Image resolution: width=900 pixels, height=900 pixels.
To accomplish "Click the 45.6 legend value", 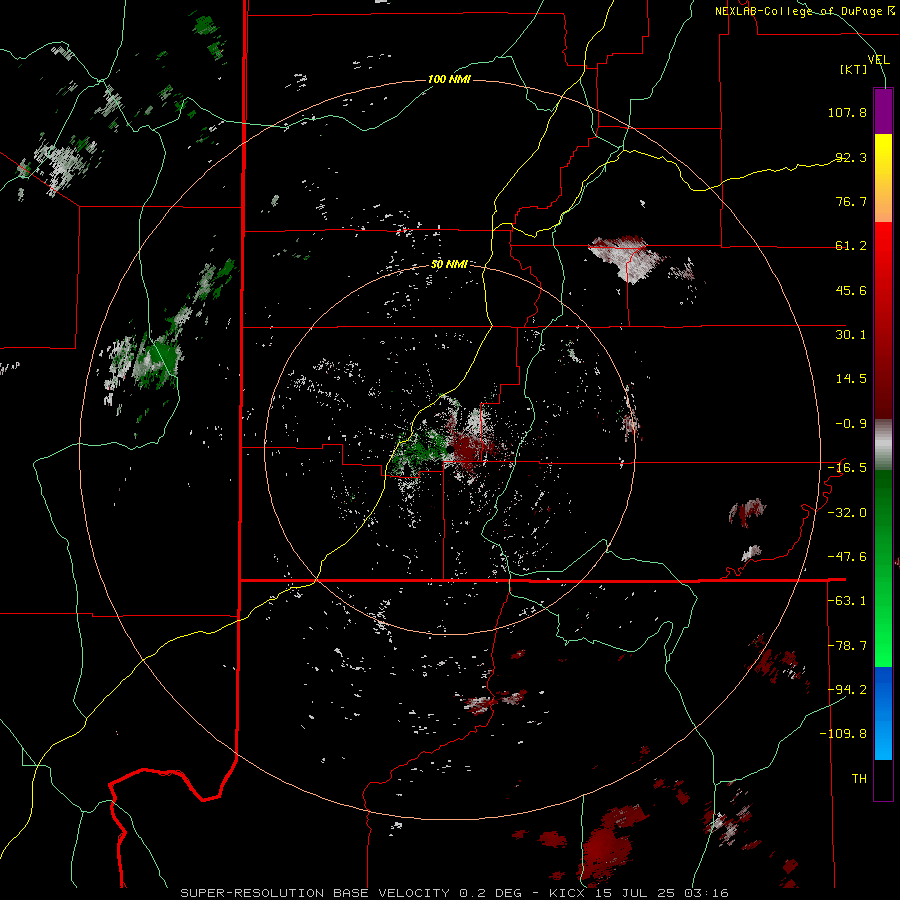I will pyautogui.click(x=851, y=290).
